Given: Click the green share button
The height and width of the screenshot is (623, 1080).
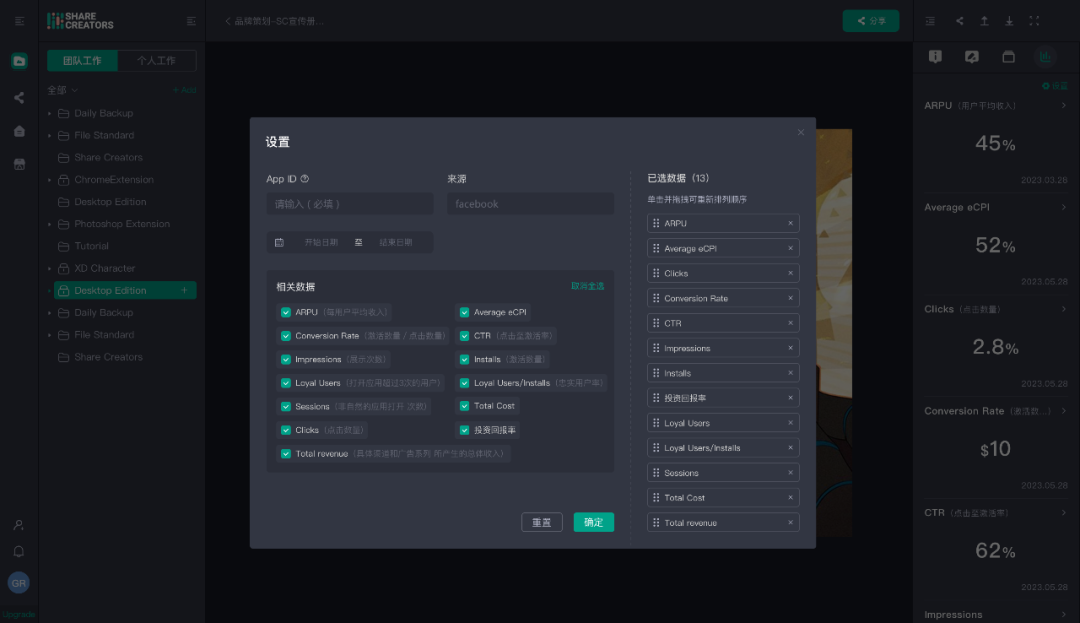Looking at the screenshot, I should [x=871, y=21].
